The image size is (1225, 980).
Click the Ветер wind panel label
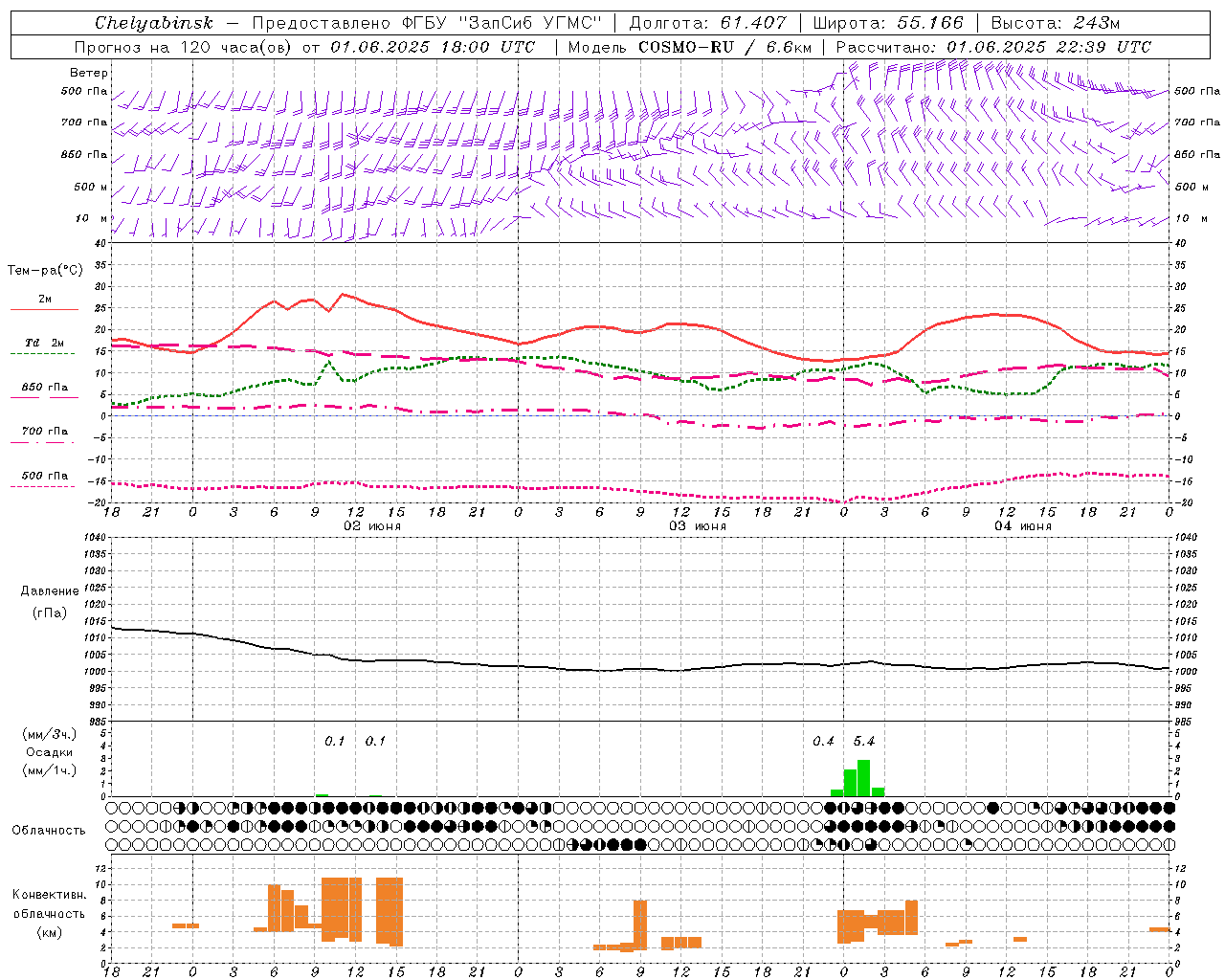click(89, 73)
